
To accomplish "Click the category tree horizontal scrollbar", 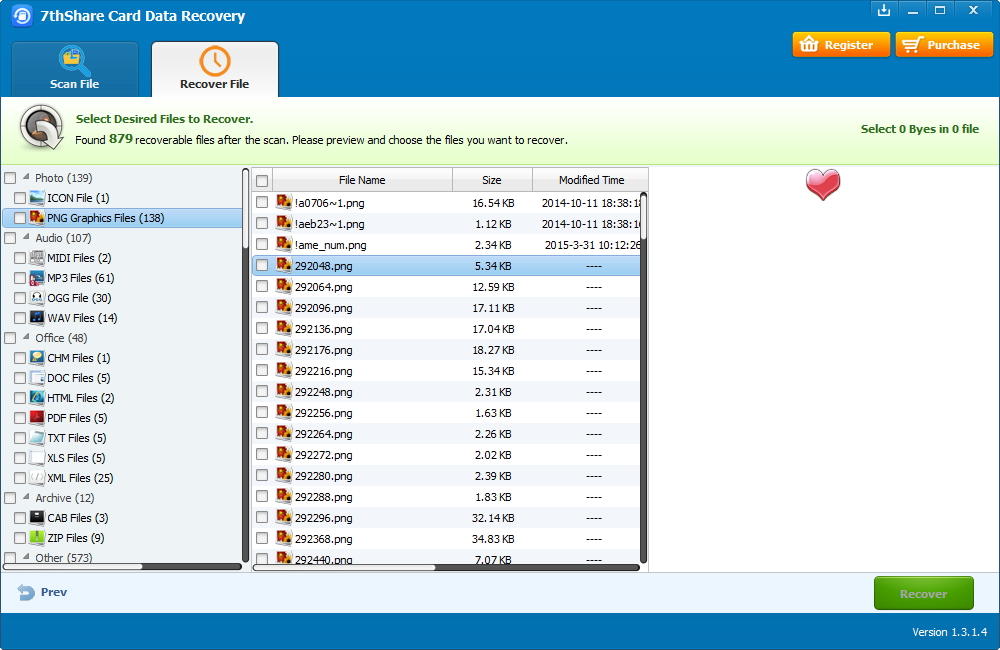I will click(122, 566).
